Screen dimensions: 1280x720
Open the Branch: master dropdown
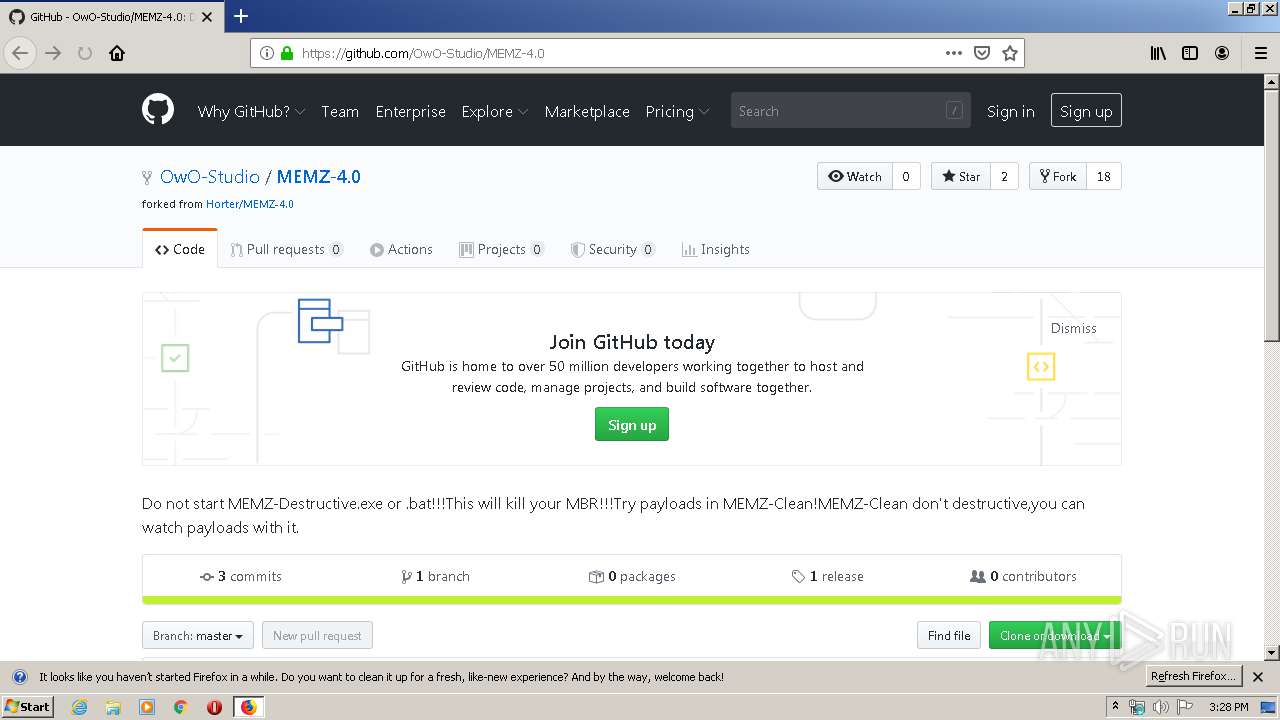click(x=198, y=636)
